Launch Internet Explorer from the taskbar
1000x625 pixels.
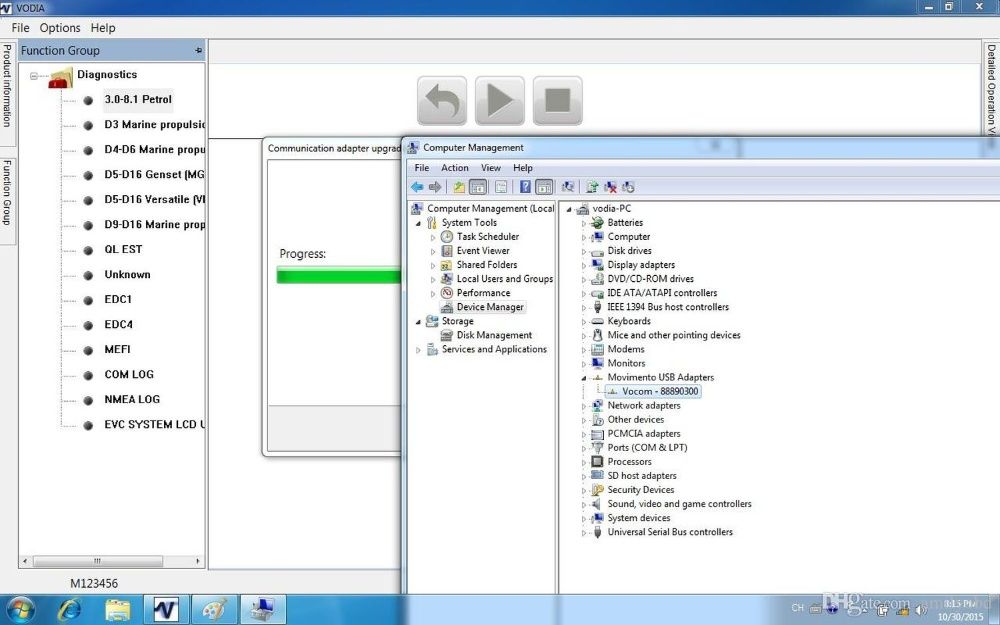pos(70,610)
